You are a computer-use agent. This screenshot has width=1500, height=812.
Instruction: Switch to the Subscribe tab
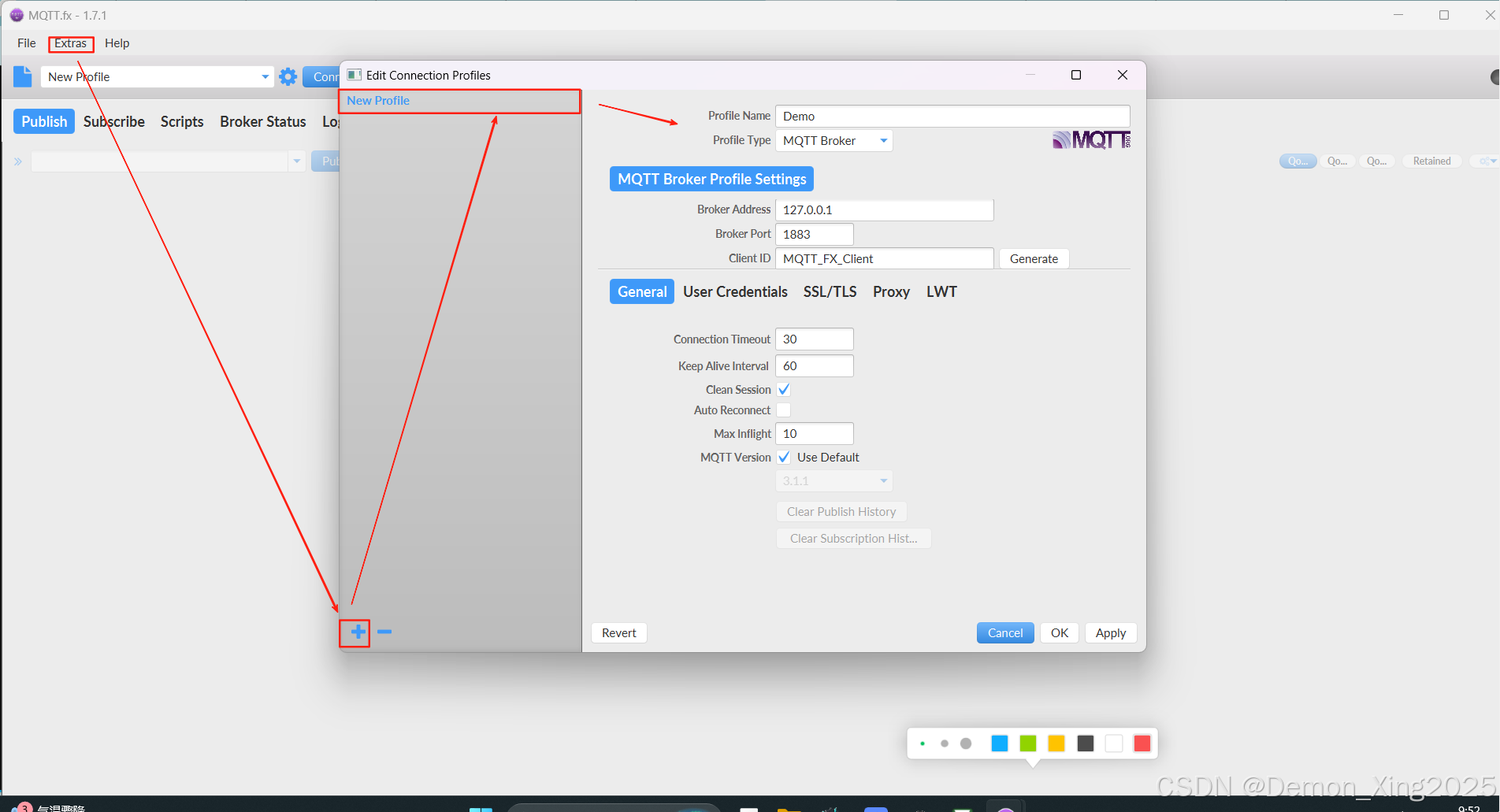[x=114, y=121]
